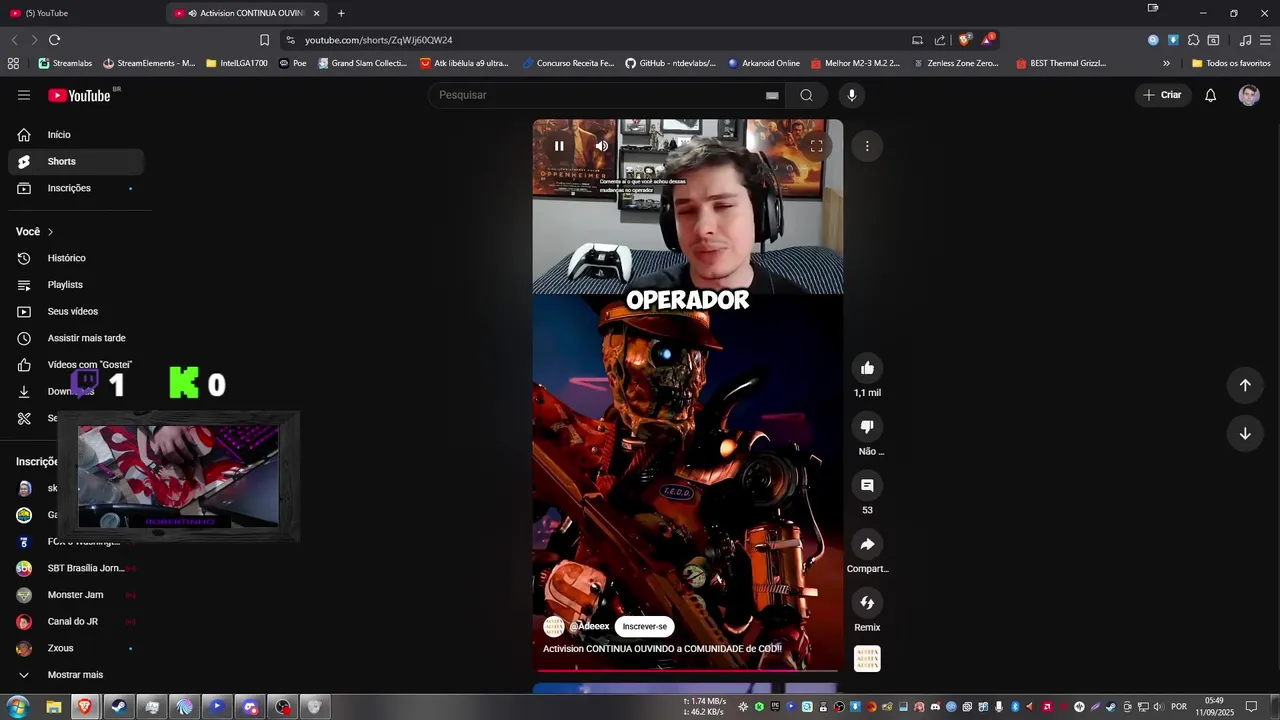Screen dimensions: 1280x720
Task: Show more bookmarks with the chevron
Action: click(1166, 63)
